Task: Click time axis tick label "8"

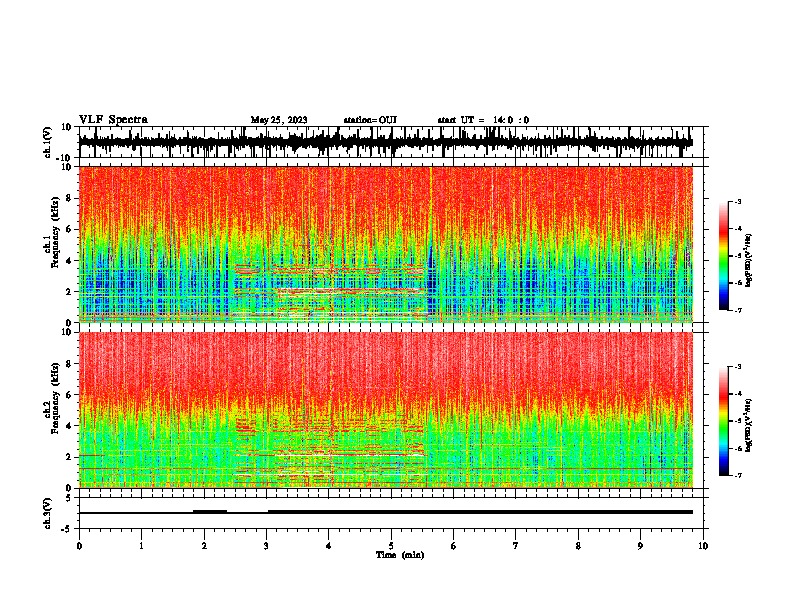Action: [578, 546]
